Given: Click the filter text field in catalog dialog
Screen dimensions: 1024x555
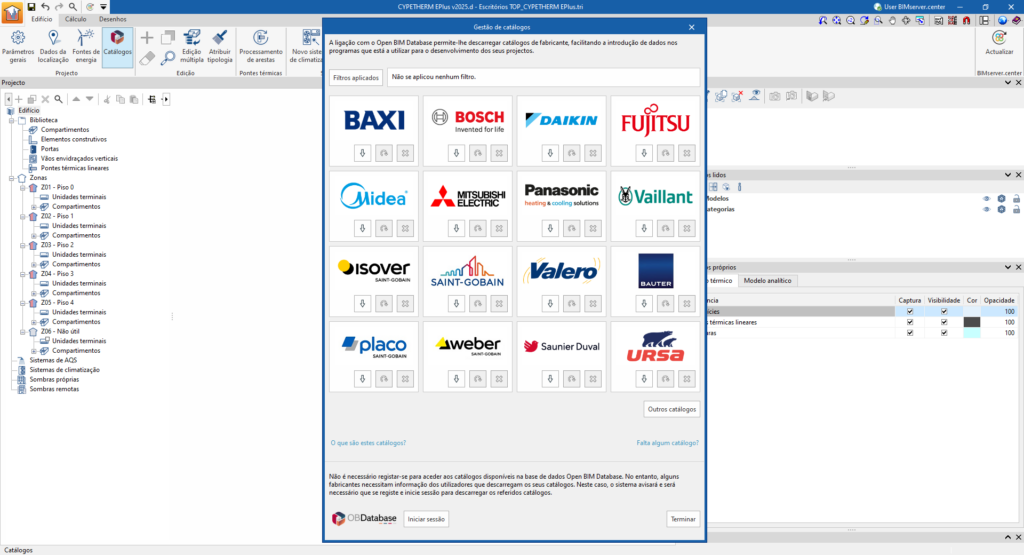Looking at the screenshot, I should pos(543,77).
